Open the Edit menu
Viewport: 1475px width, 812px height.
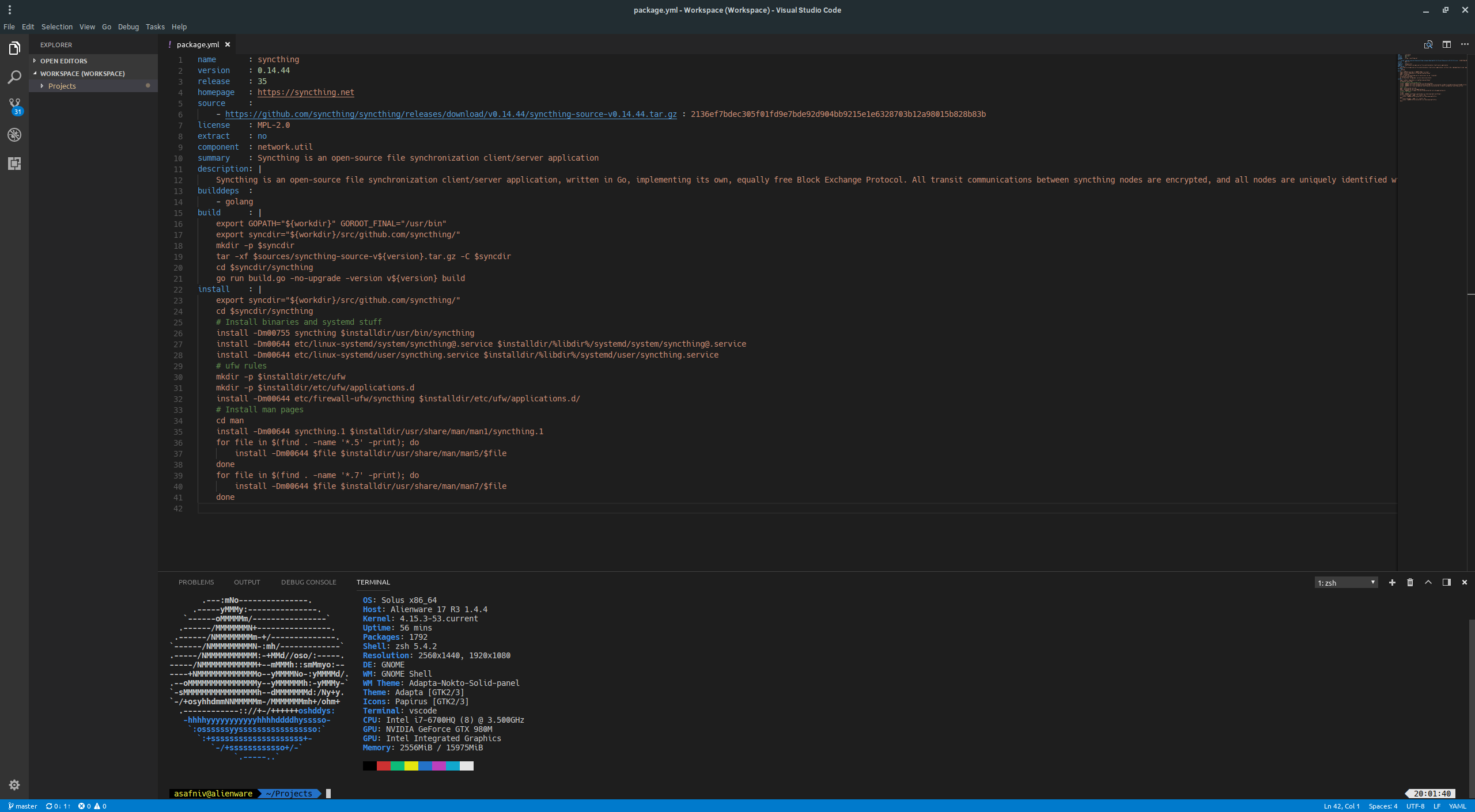[28, 27]
